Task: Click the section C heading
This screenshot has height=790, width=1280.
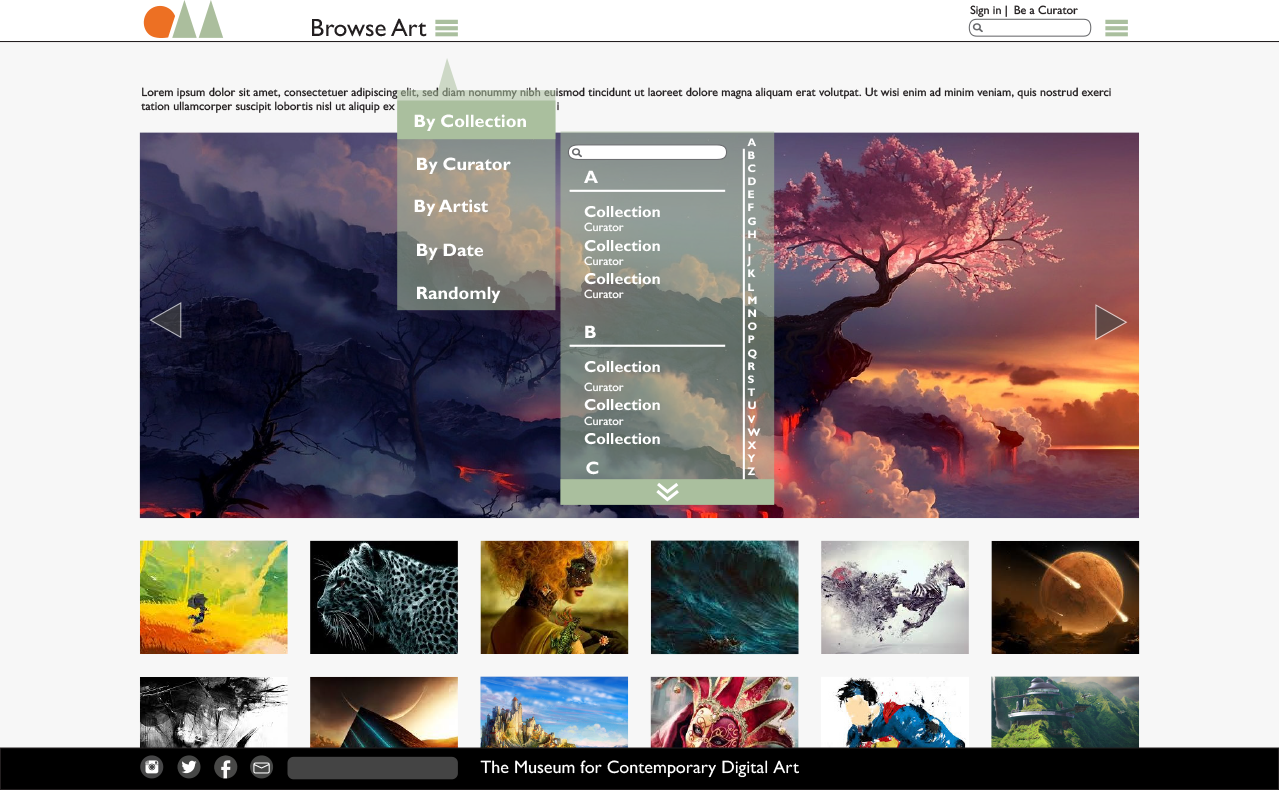Action: point(592,468)
